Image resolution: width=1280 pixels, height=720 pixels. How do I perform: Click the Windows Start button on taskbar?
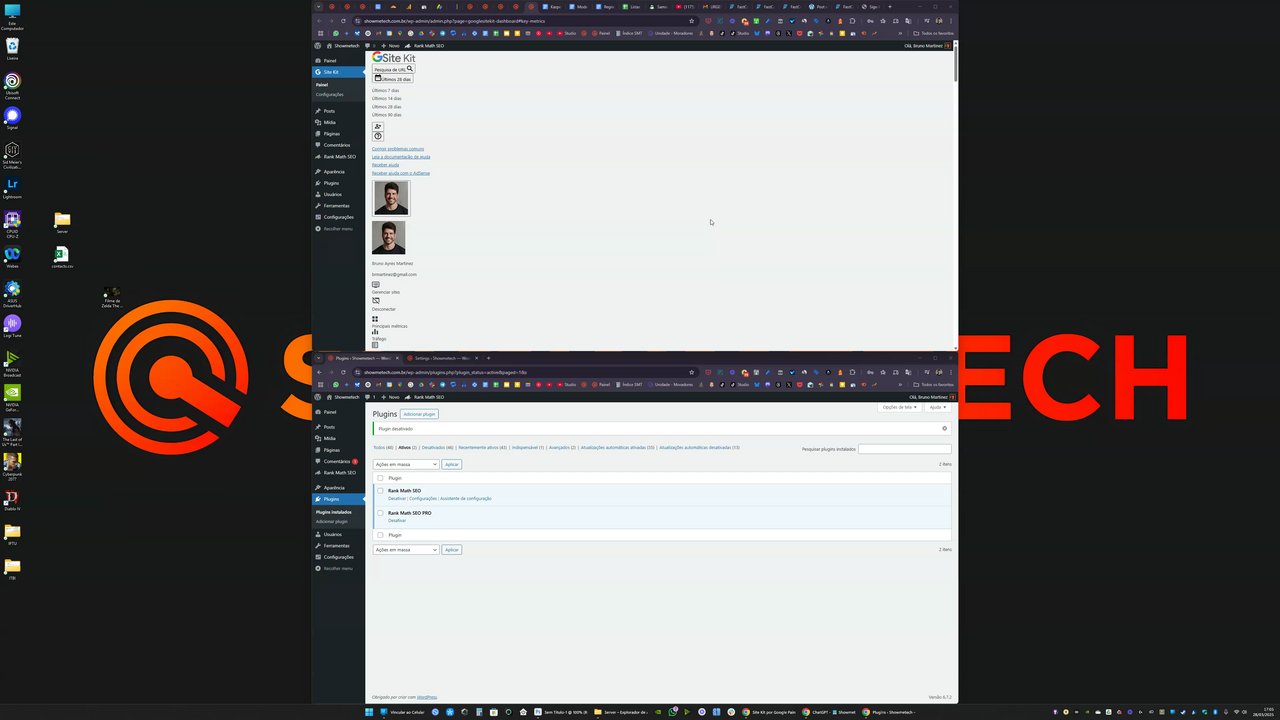pos(368,712)
